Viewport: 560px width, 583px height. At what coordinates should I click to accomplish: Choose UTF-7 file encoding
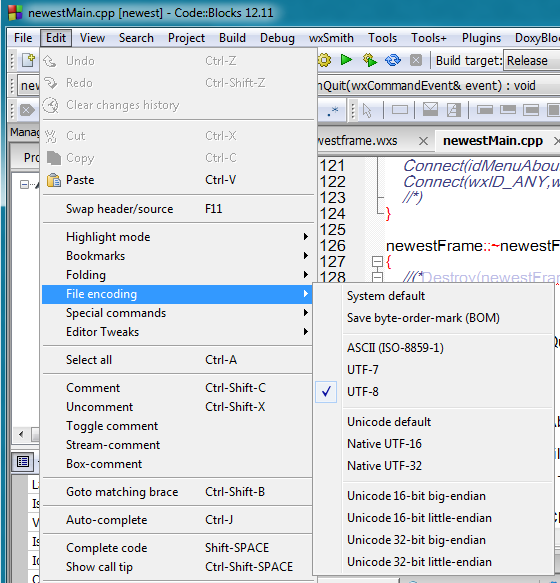pos(433,370)
